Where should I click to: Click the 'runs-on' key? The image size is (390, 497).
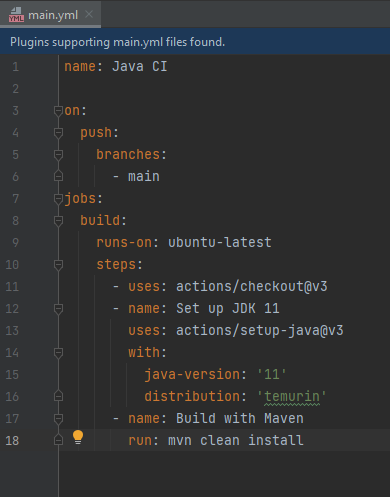click(124, 242)
